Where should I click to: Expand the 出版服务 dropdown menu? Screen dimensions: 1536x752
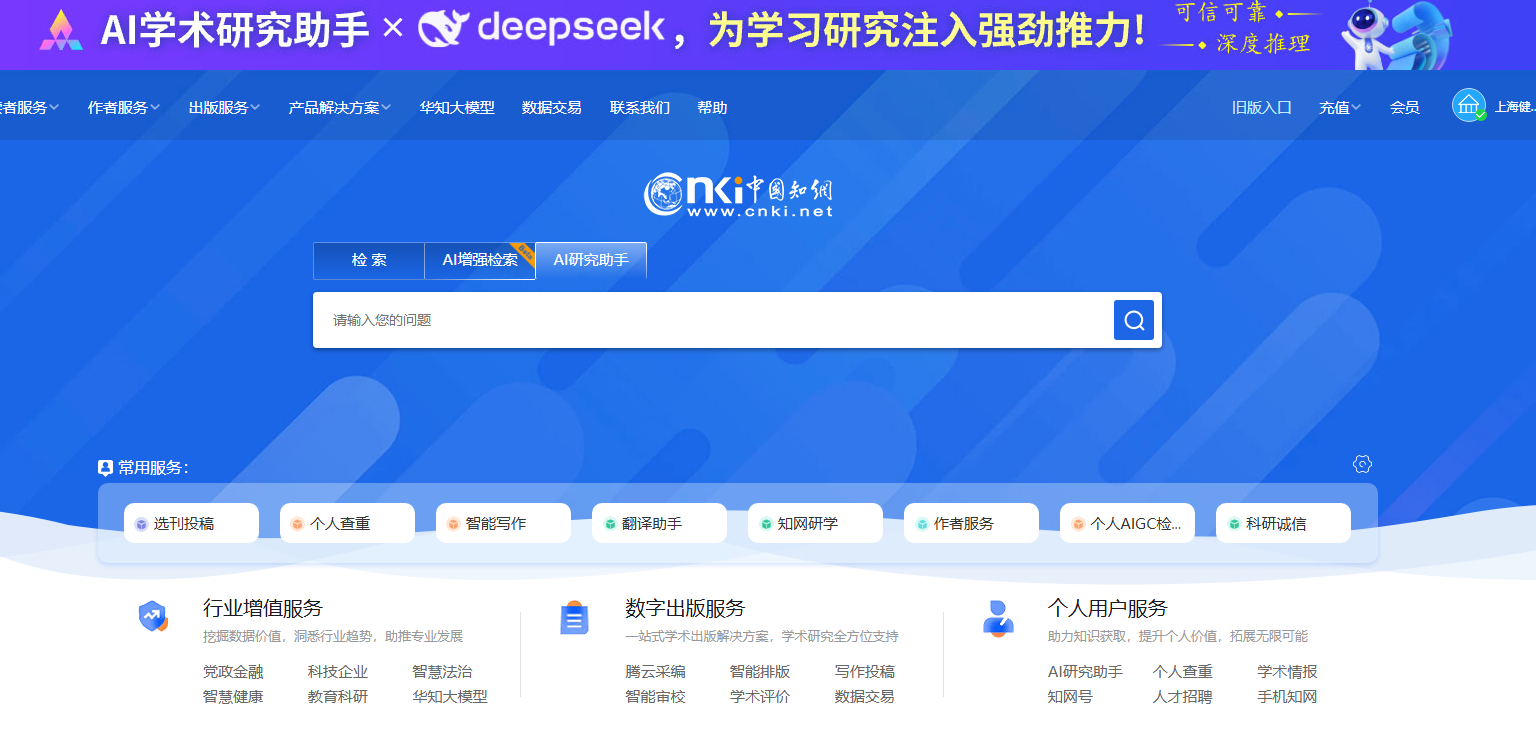[224, 108]
